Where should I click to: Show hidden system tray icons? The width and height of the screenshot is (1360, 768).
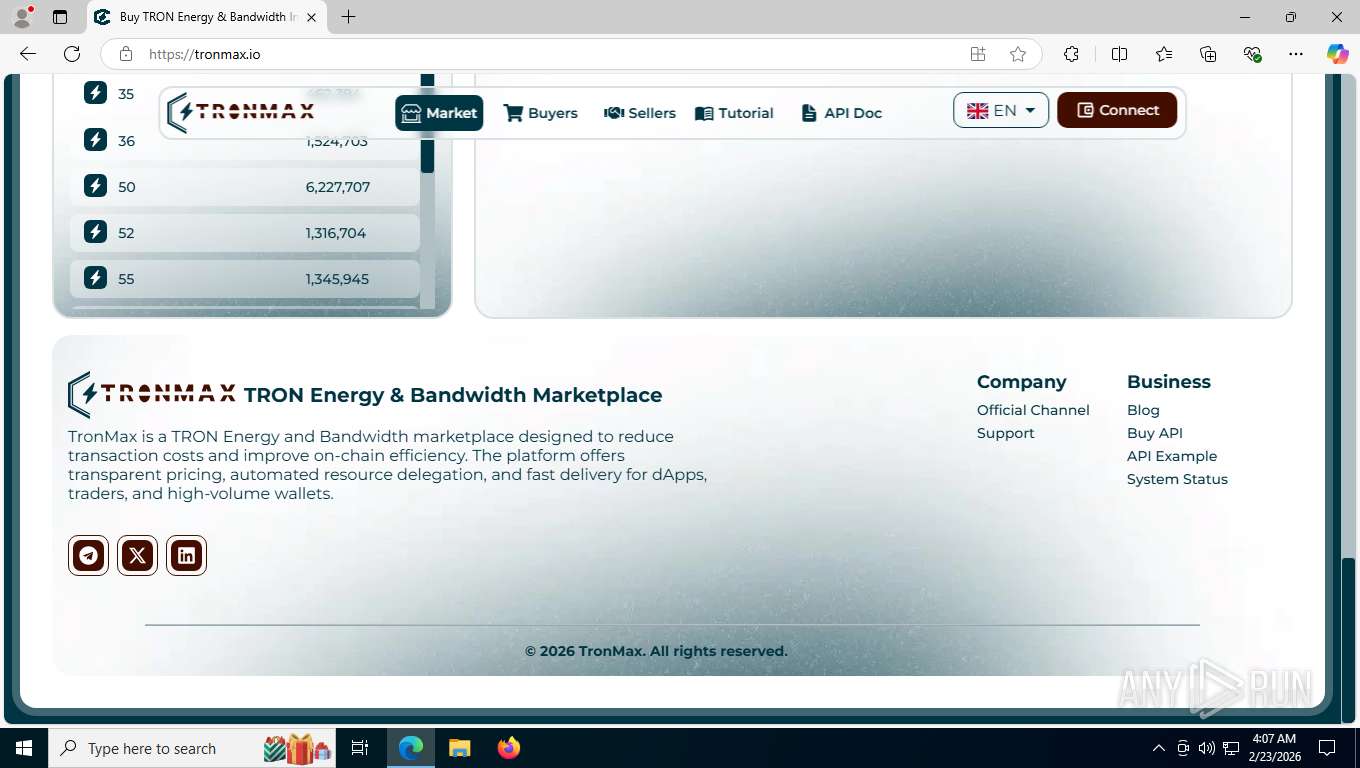pyautogui.click(x=1159, y=748)
